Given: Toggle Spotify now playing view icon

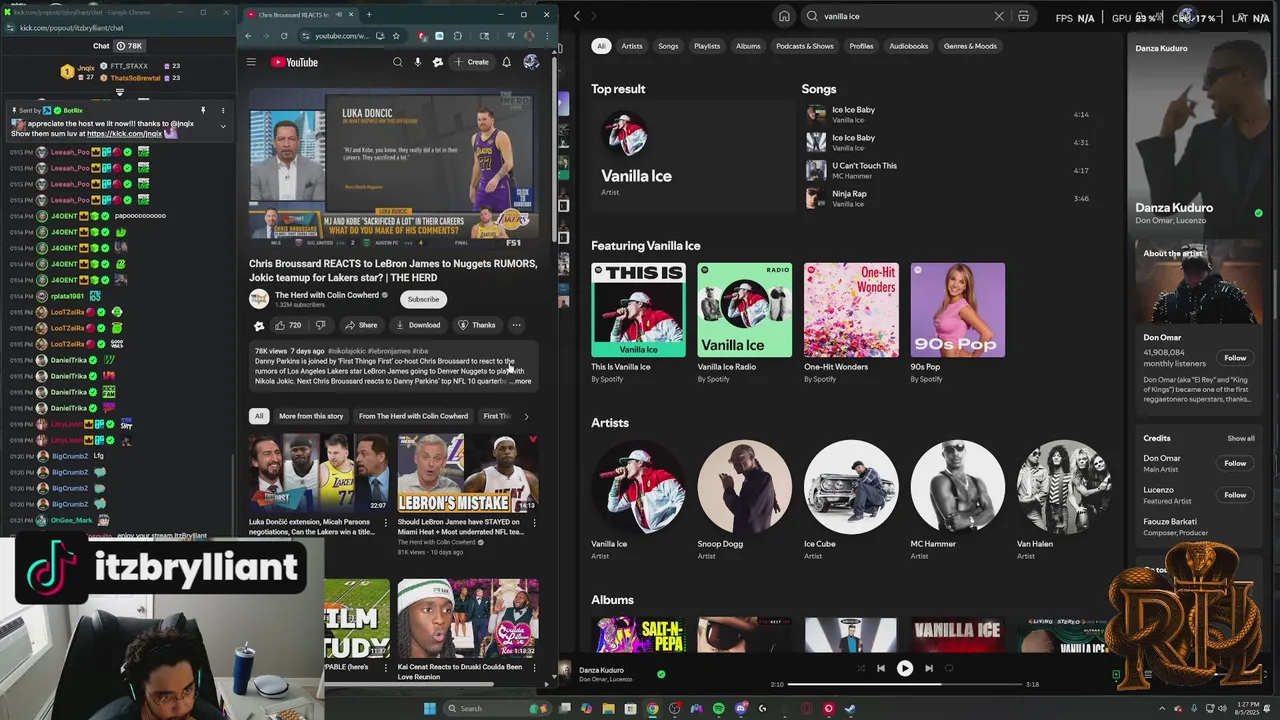Looking at the screenshot, I should [1116, 674].
